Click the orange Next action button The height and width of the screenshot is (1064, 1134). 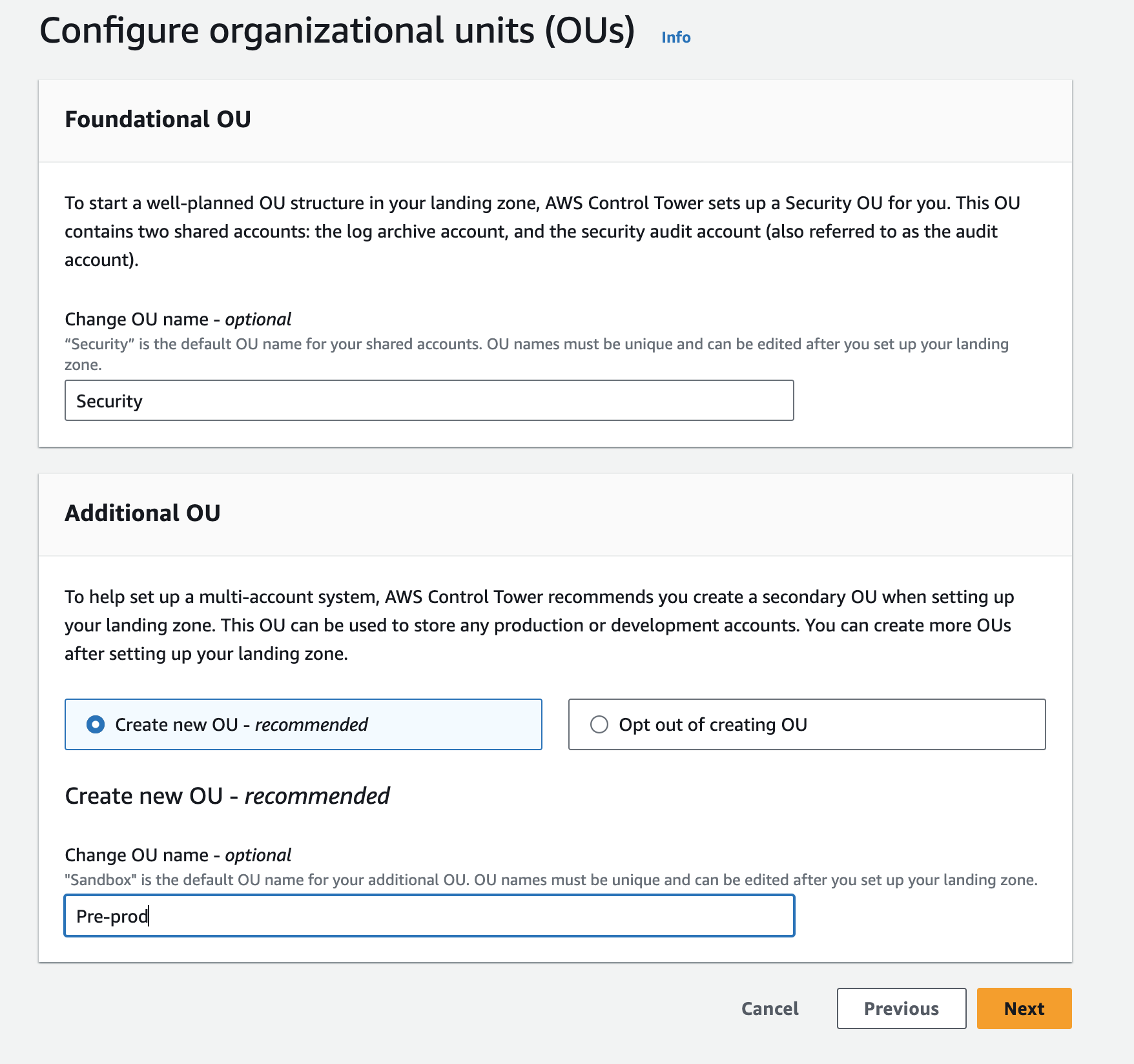[x=1023, y=1008]
